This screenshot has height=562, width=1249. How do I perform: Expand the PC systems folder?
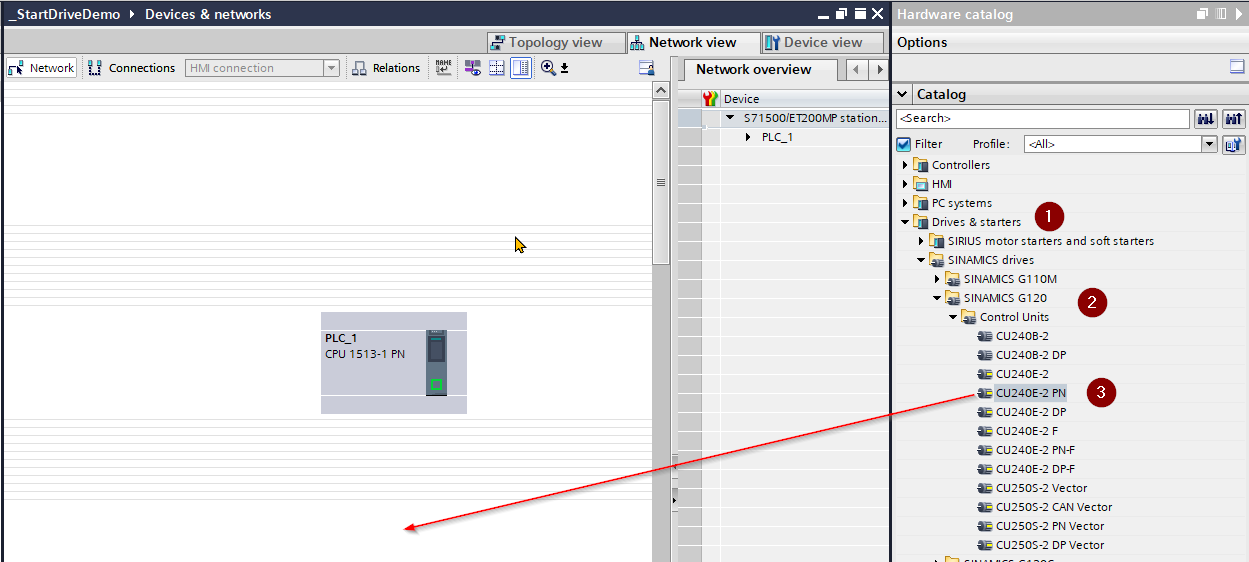pos(905,203)
